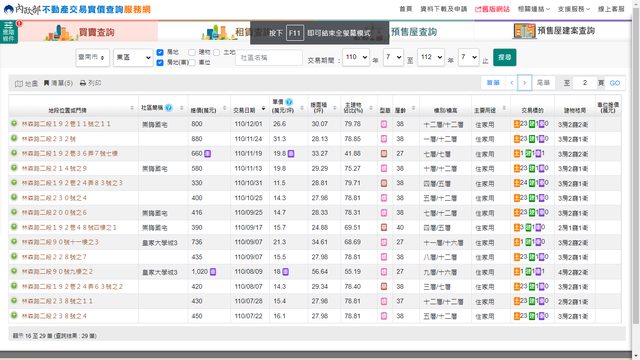The image size is (640, 360).
Task: Switch to the 預售屋查詢 tab
Action: pos(414,32)
